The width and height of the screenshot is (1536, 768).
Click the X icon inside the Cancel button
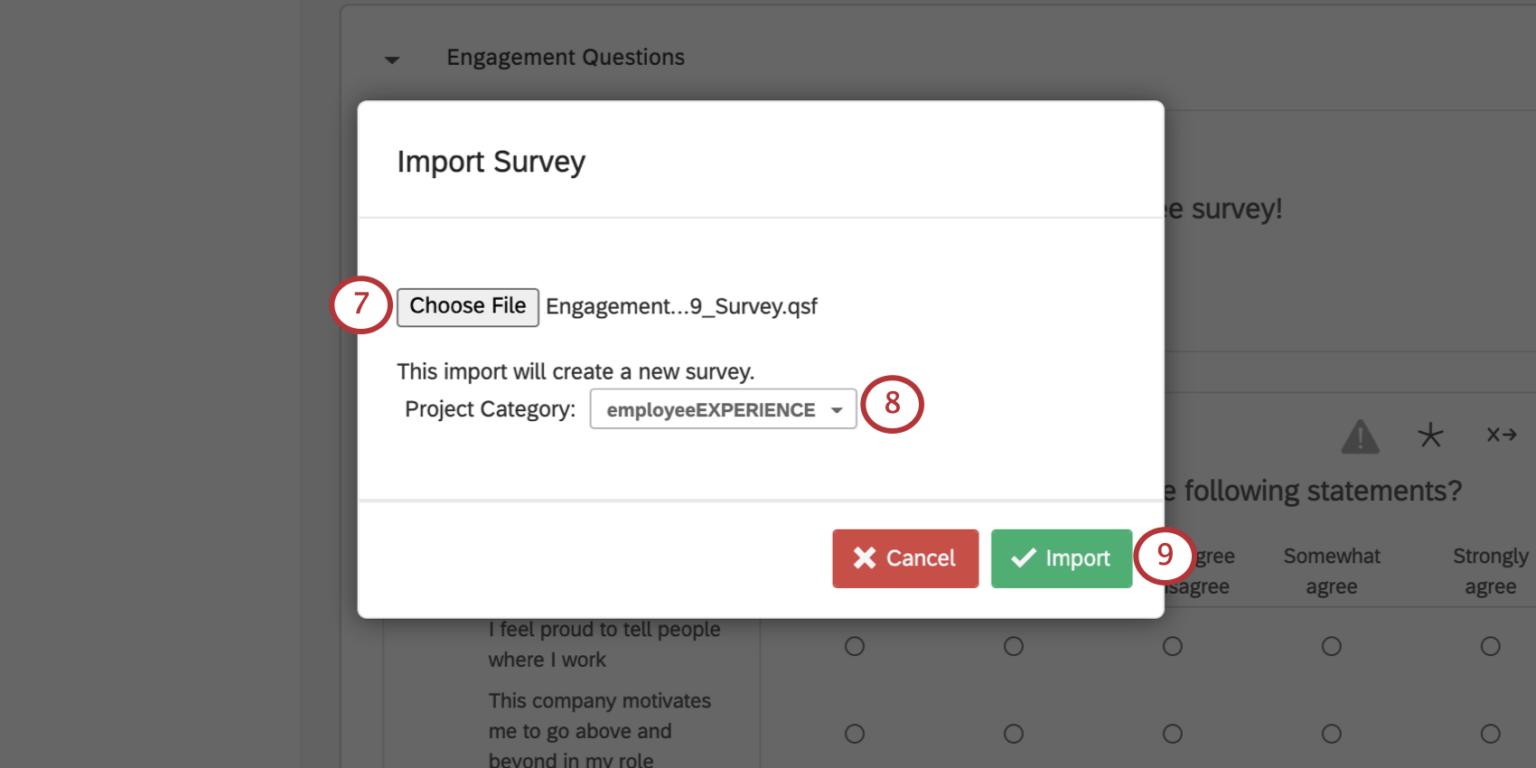868,559
